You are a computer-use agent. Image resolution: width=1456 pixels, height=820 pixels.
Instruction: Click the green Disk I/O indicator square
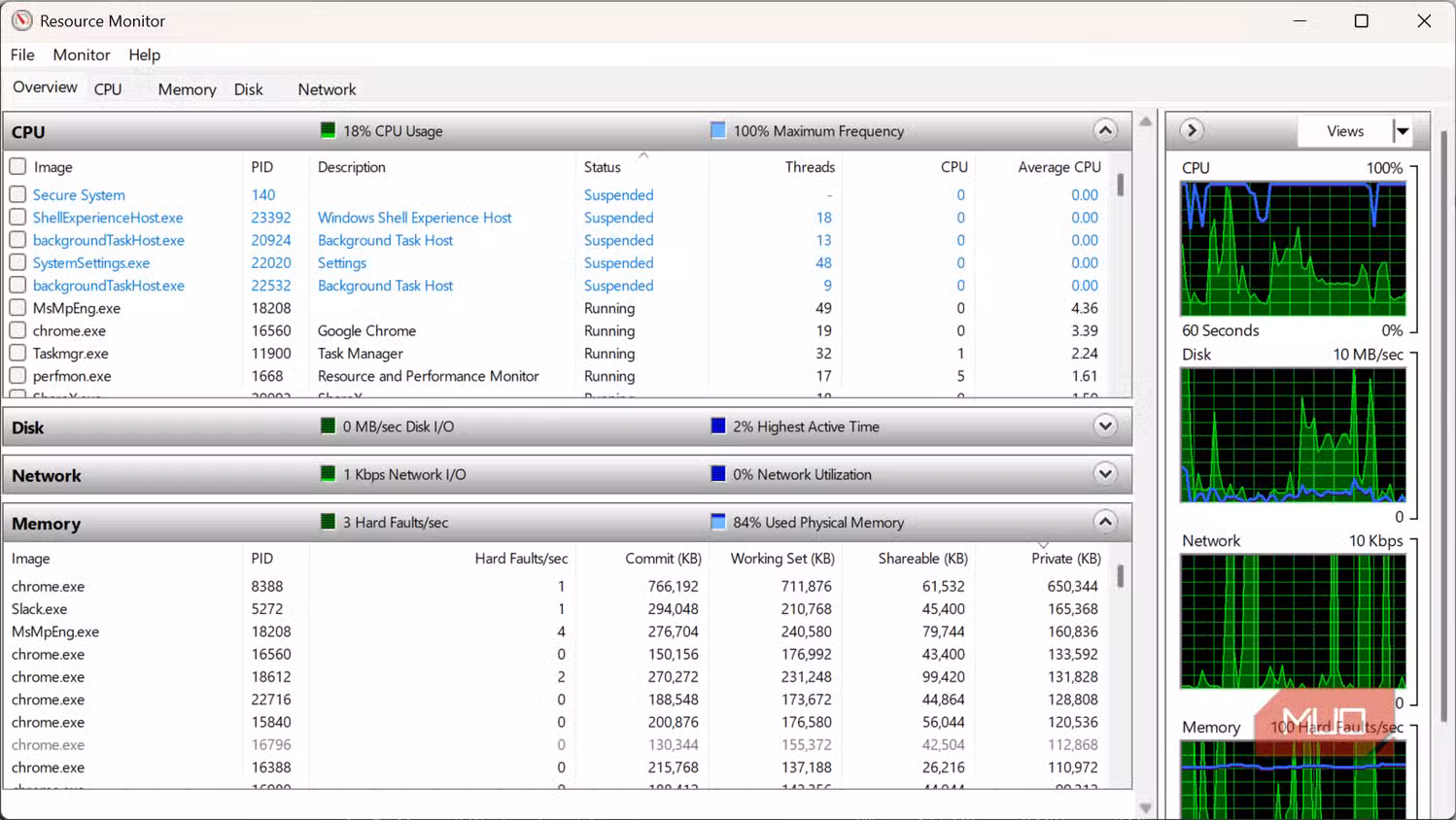[328, 426]
